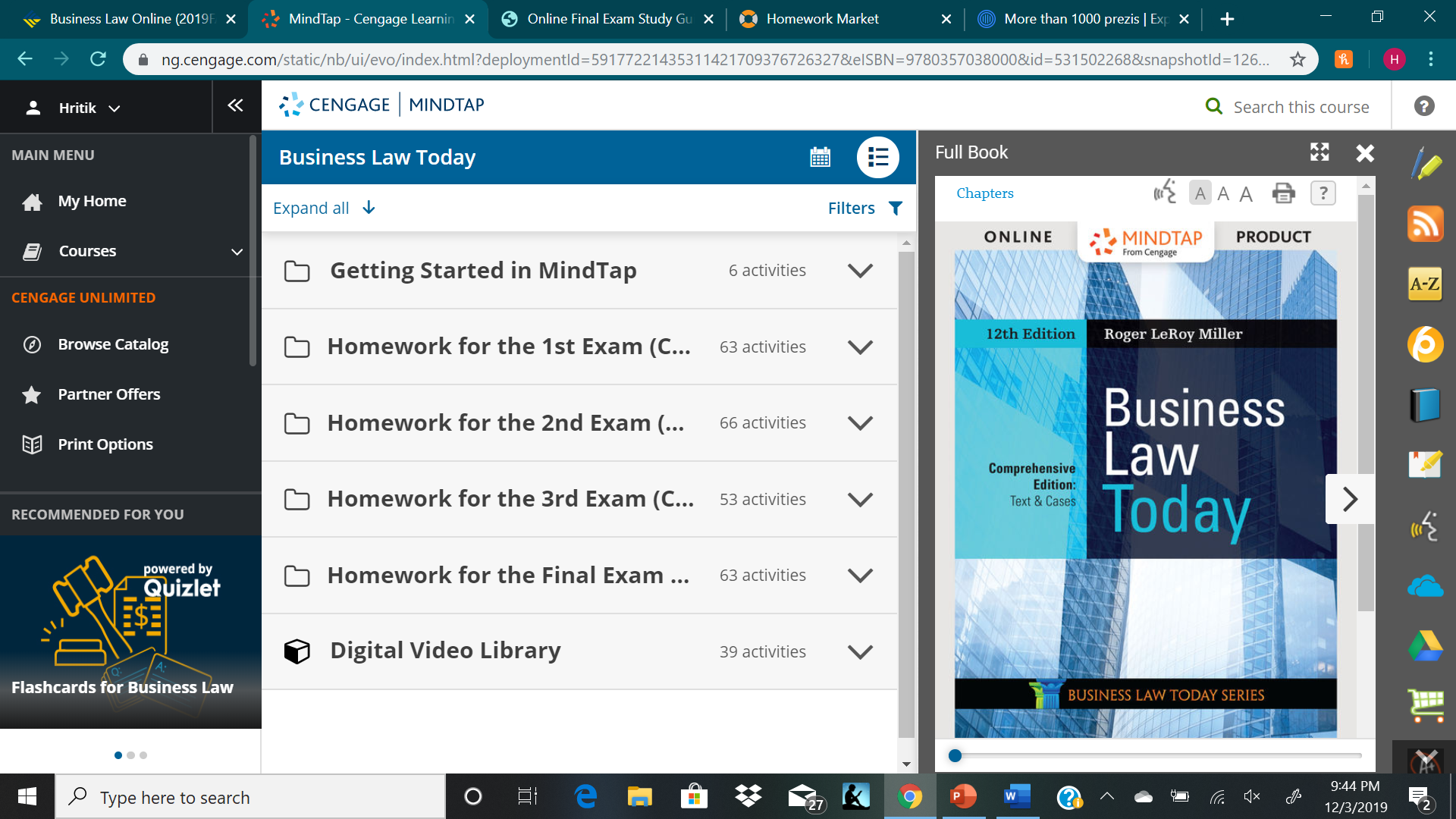Click Search this course field
The height and width of the screenshot is (819, 1456).
coord(1301,107)
